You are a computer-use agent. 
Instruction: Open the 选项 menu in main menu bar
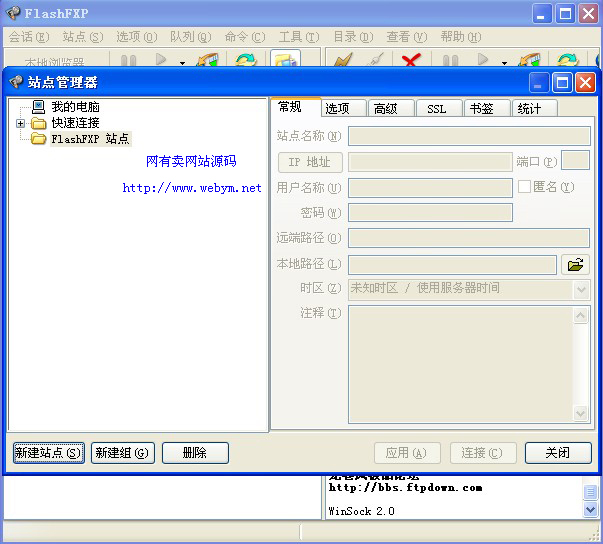point(137,37)
